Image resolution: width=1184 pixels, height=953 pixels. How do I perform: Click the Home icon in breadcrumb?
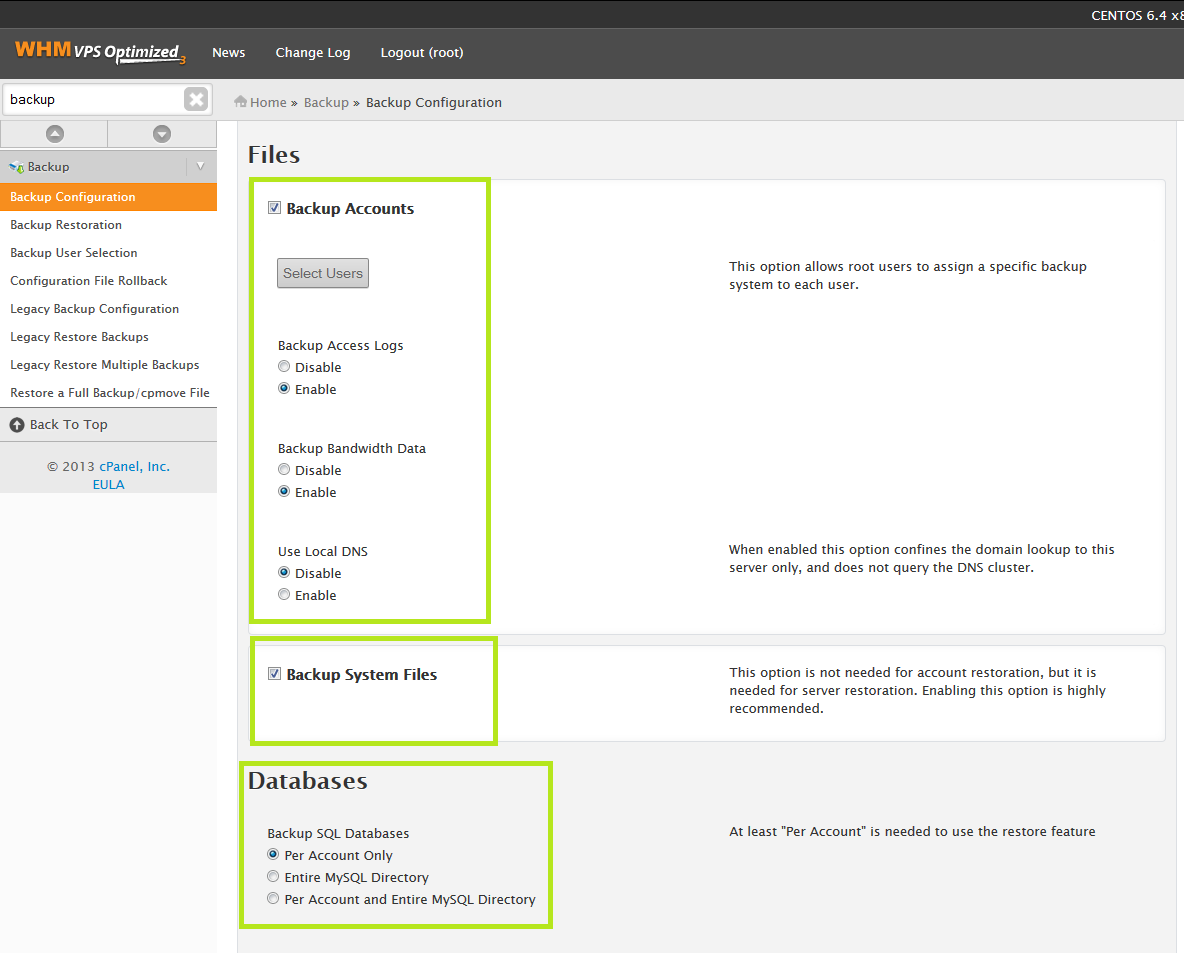[240, 101]
